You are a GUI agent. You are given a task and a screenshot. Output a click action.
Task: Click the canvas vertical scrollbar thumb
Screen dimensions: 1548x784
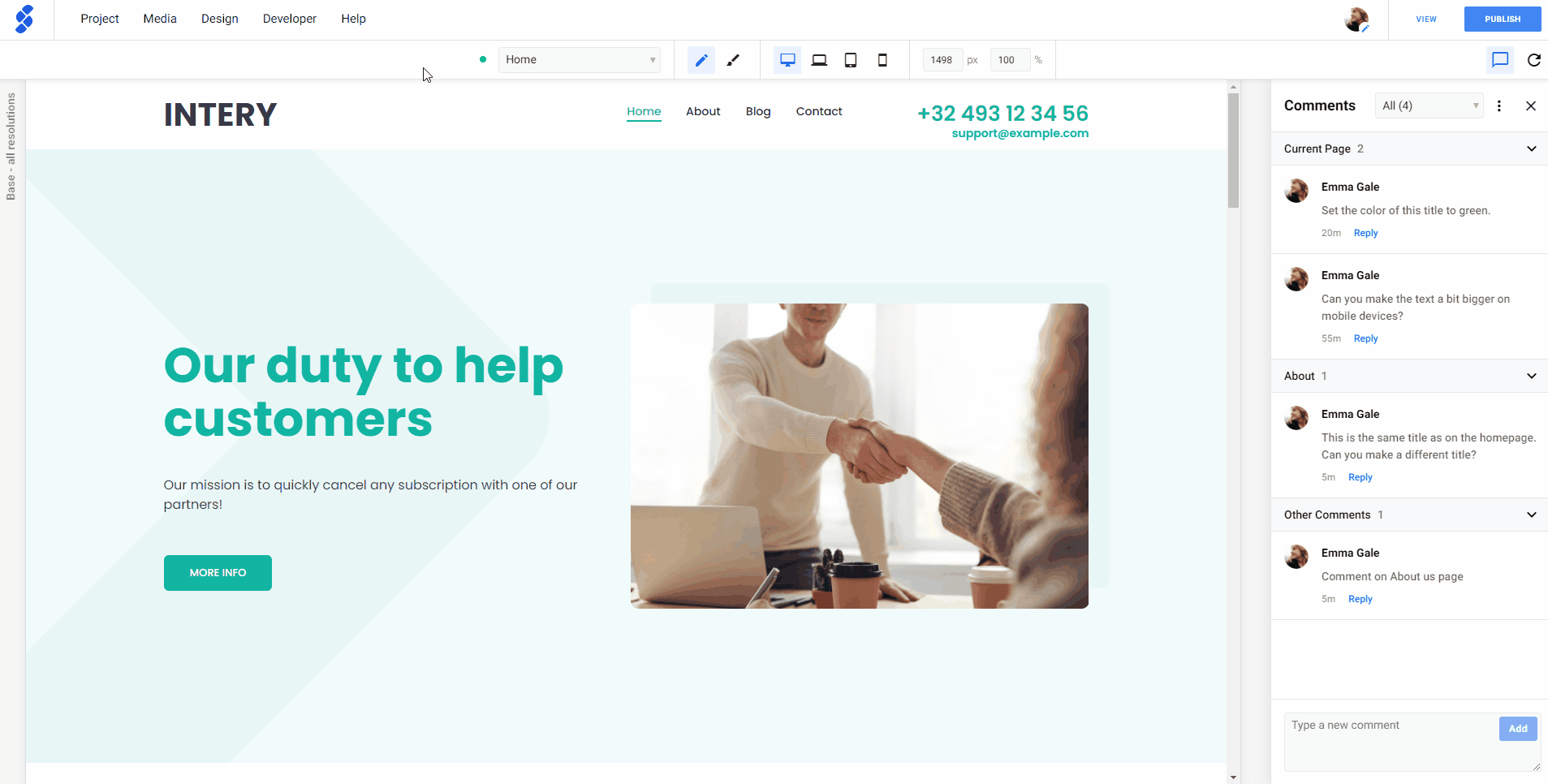[x=1233, y=150]
